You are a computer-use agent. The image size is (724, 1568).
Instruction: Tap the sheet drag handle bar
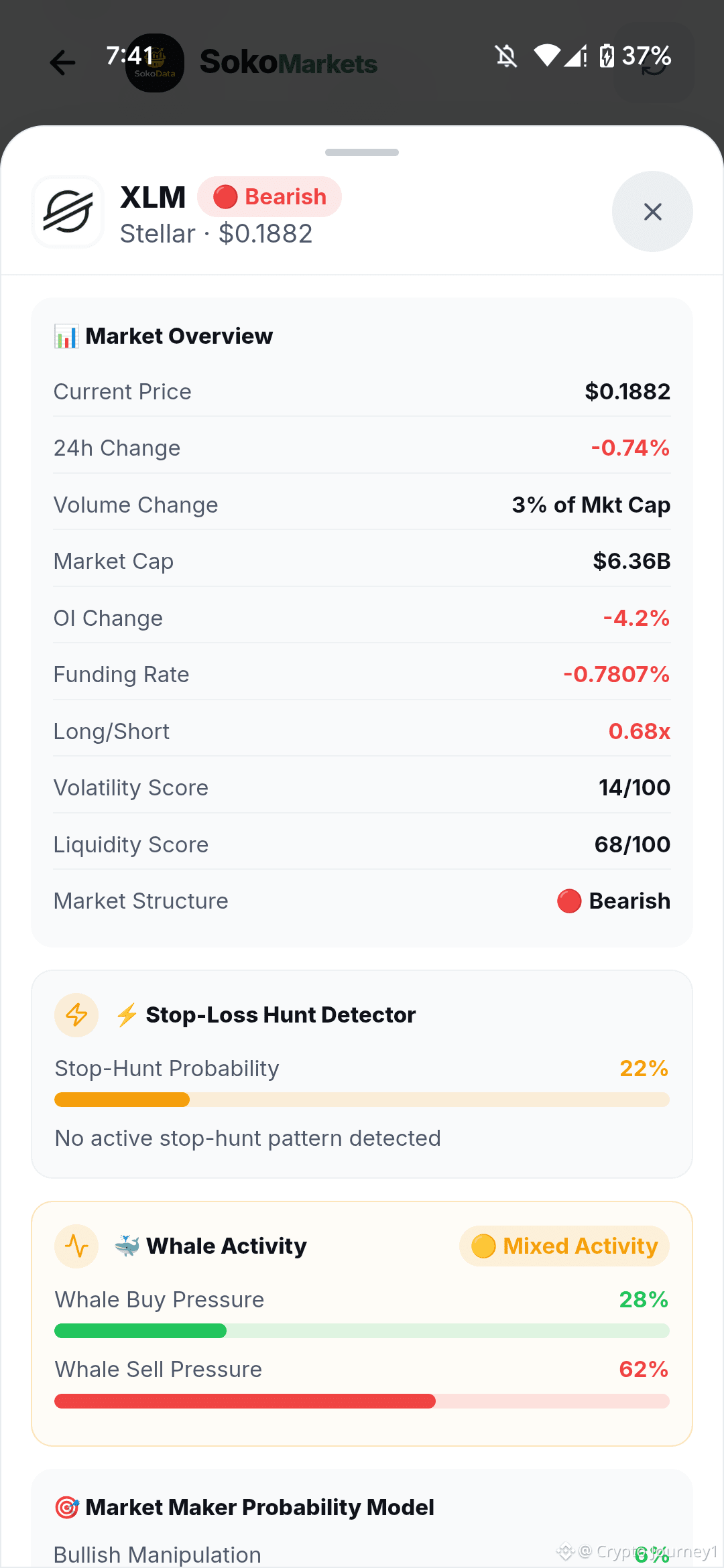click(x=362, y=152)
